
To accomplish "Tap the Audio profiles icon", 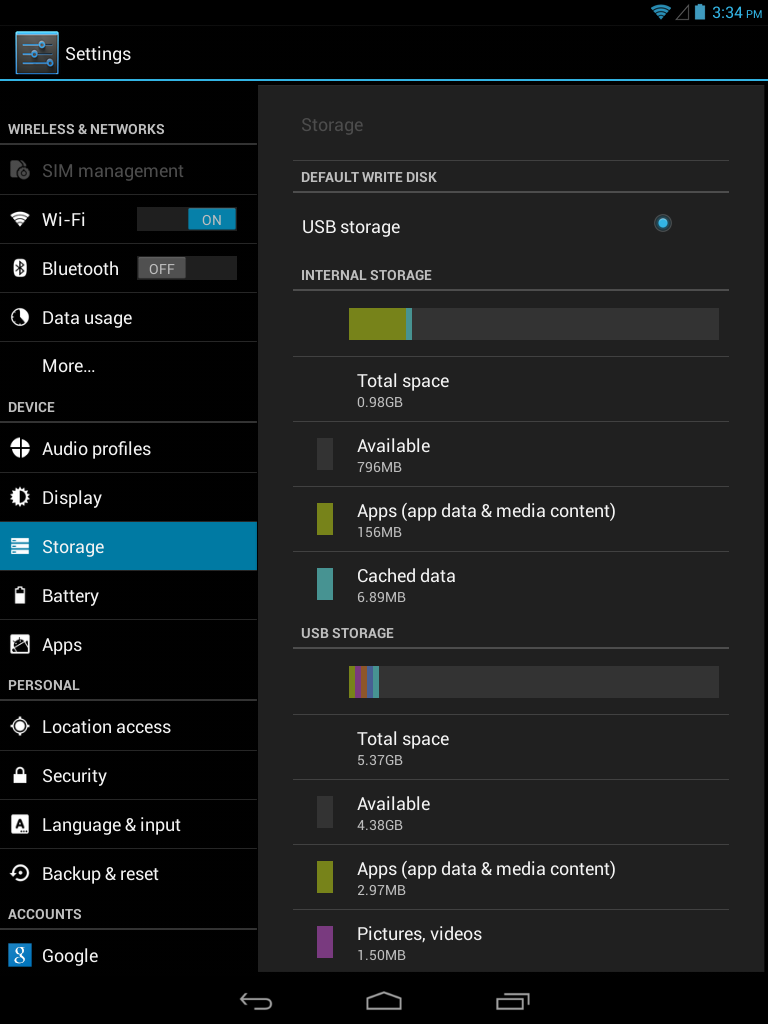I will [20, 449].
